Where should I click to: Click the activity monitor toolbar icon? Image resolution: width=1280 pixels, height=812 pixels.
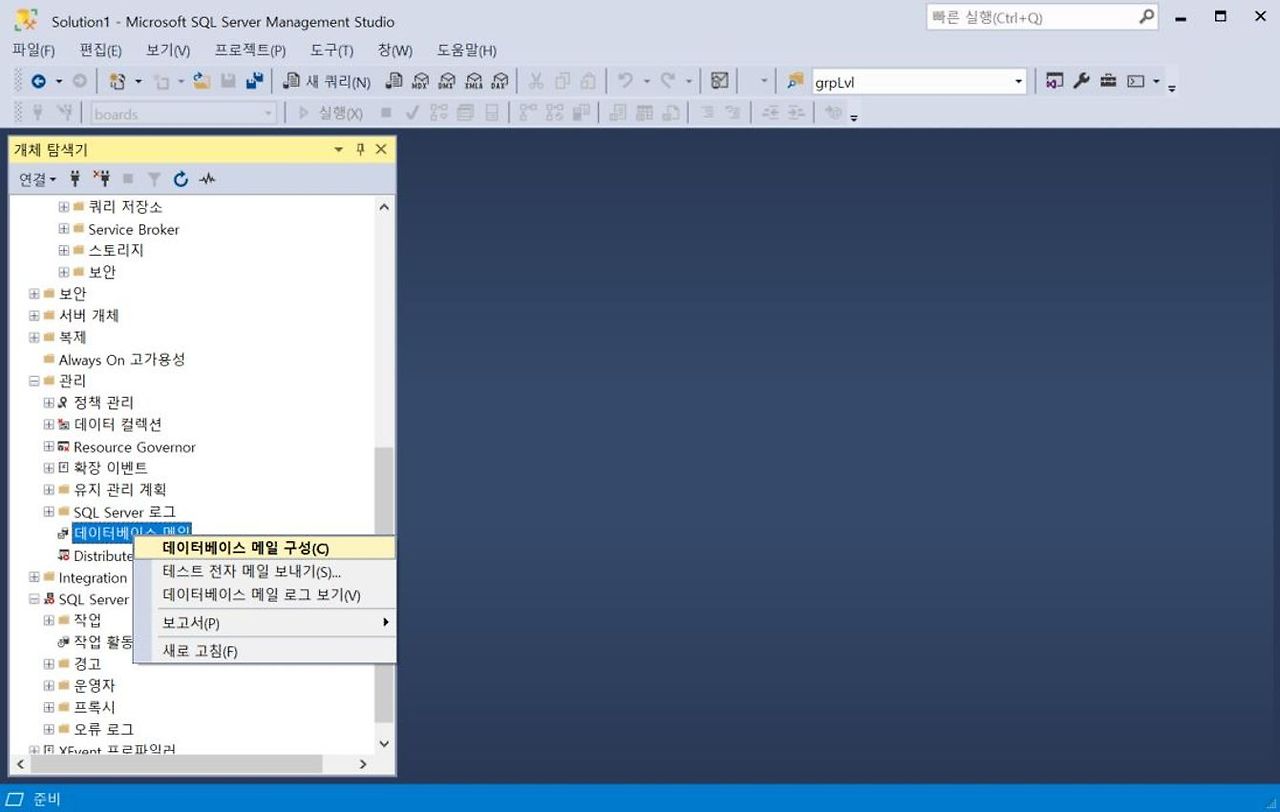point(719,82)
